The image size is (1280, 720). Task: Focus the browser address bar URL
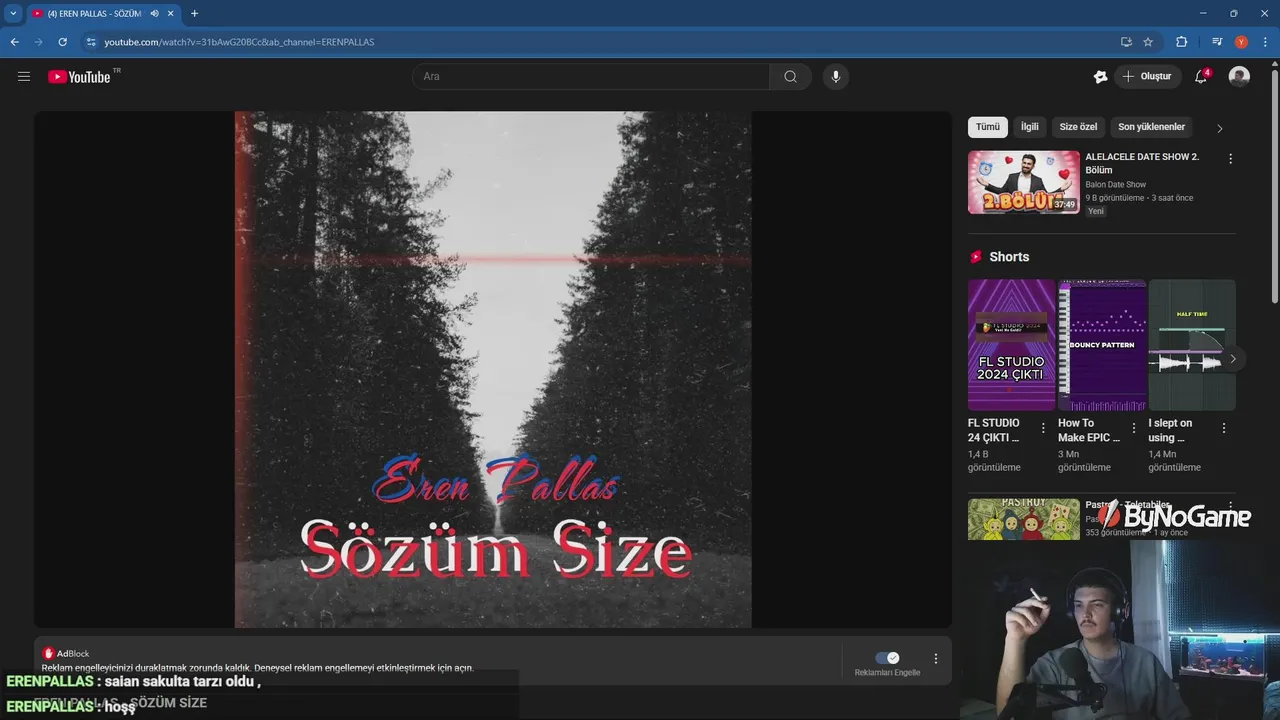[238, 42]
